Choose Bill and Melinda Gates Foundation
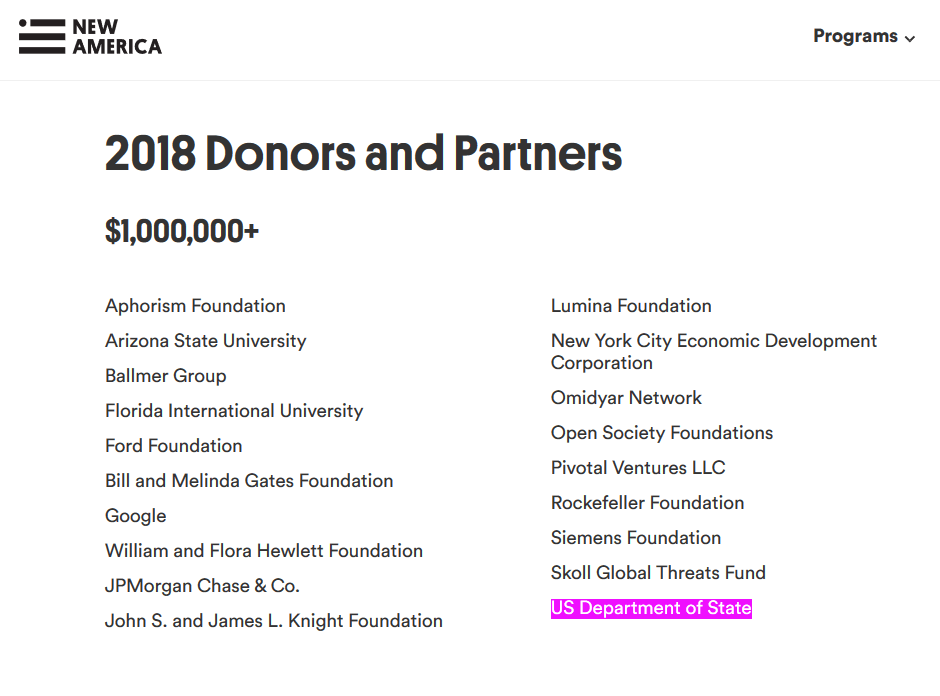940x696 pixels. [249, 481]
